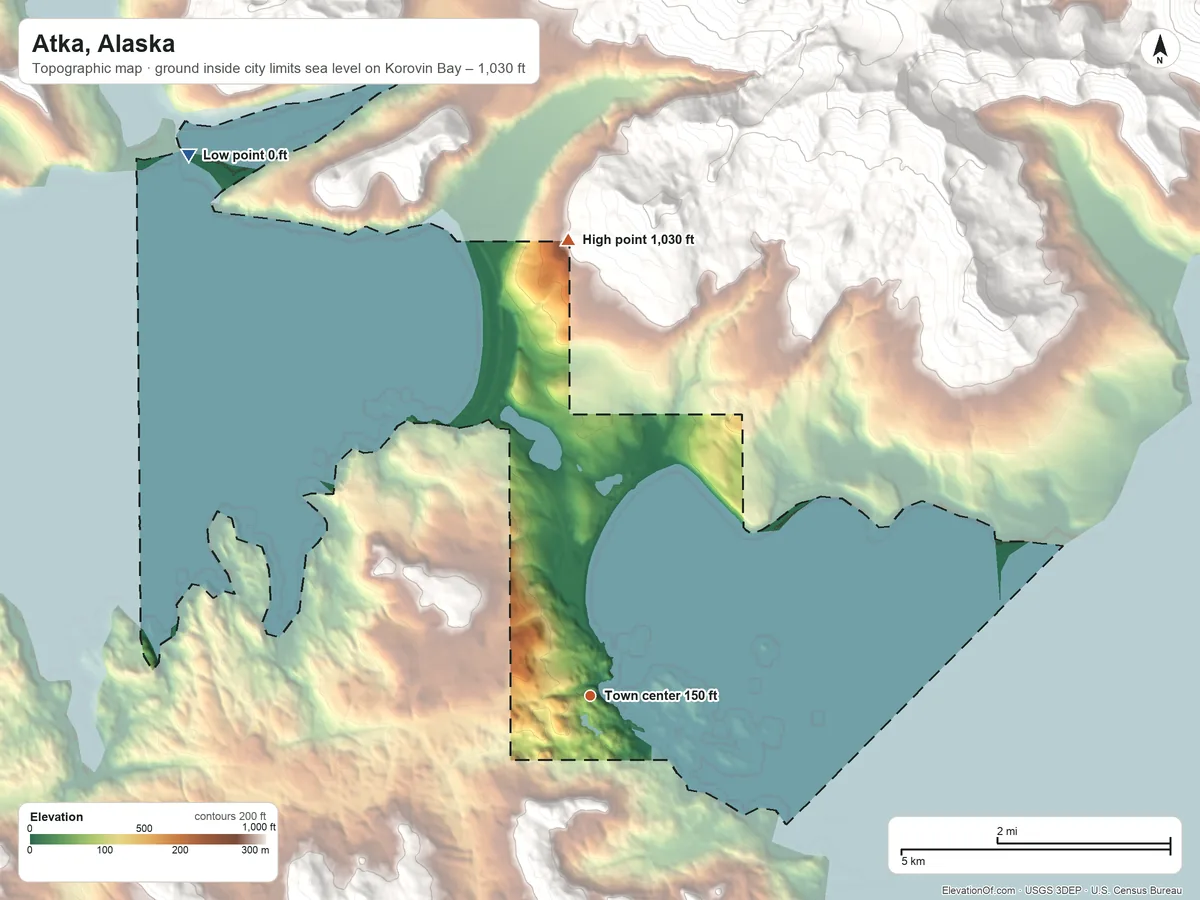Screen dimensions: 1200x900
Task: Click the '1,000 ft' legend value
Action: click(x=259, y=828)
